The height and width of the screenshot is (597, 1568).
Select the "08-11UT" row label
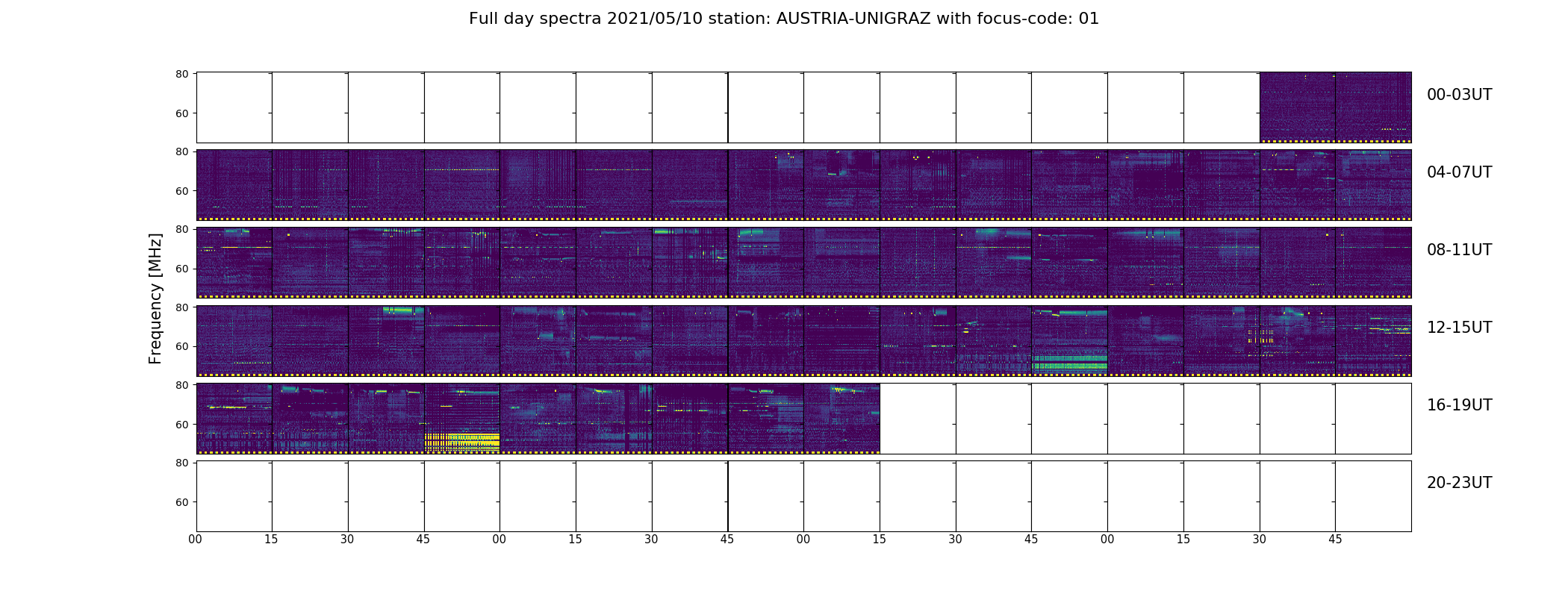click(1459, 250)
